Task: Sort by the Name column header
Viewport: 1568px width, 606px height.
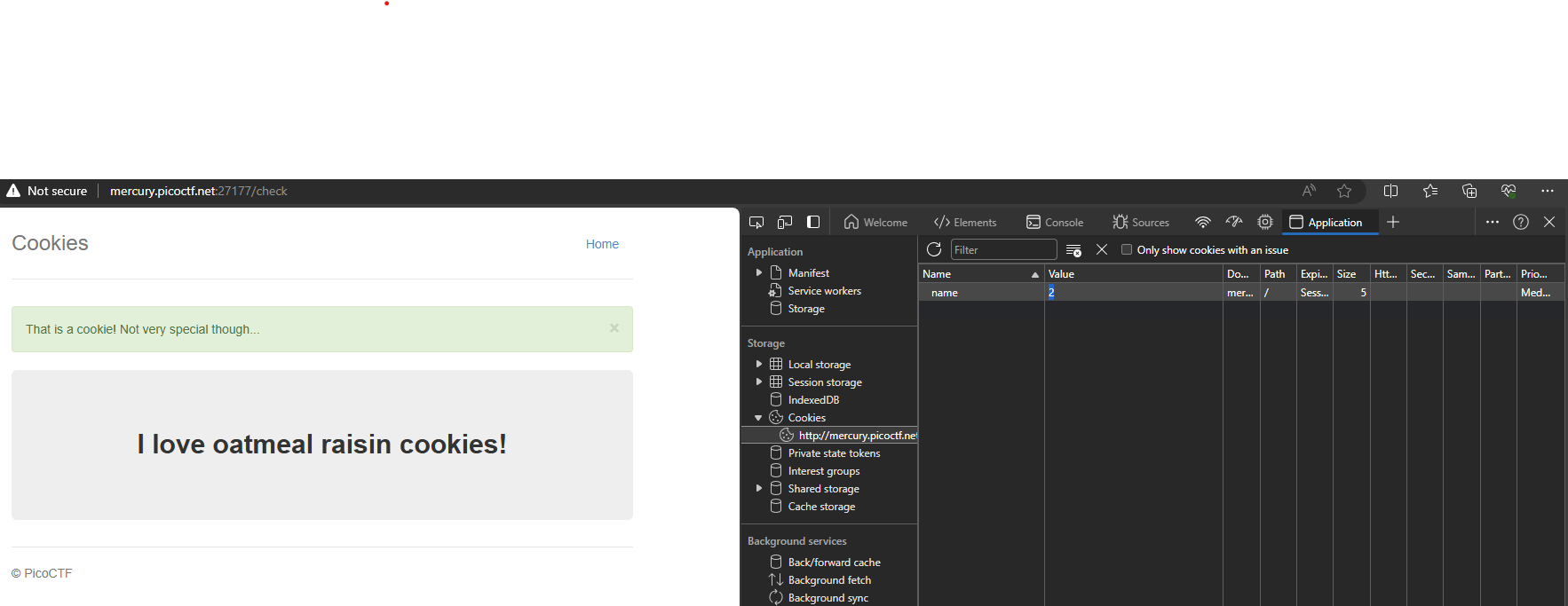Action: point(981,274)
